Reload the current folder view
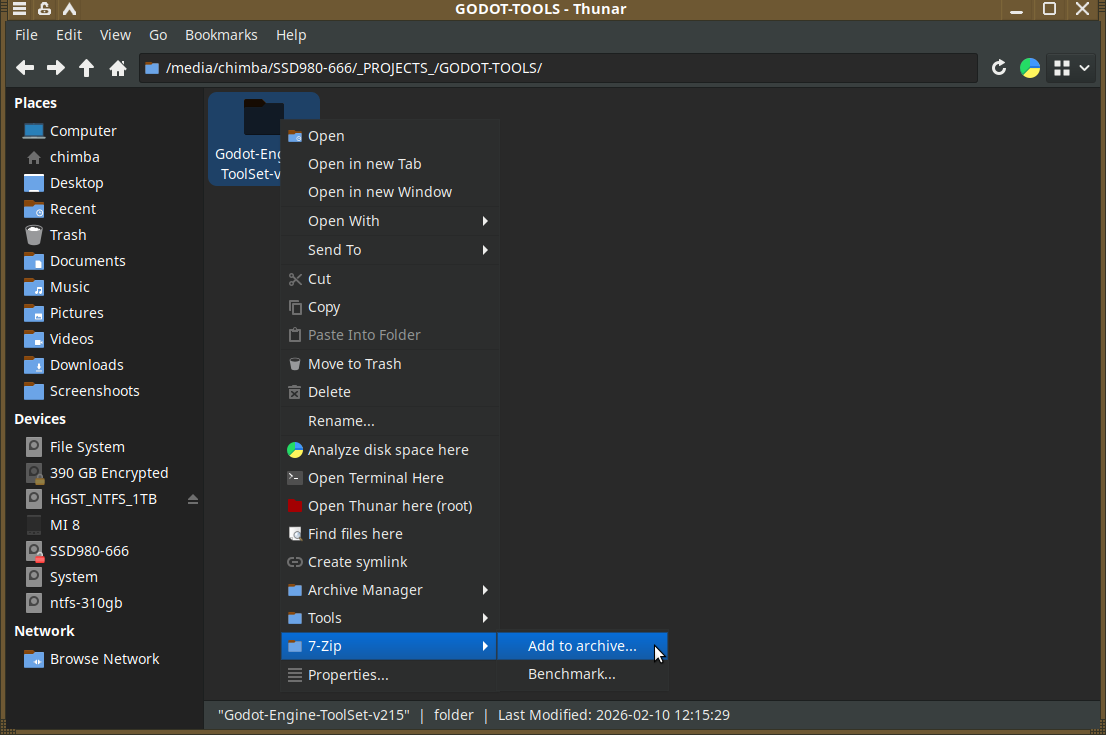 point(999,68)
